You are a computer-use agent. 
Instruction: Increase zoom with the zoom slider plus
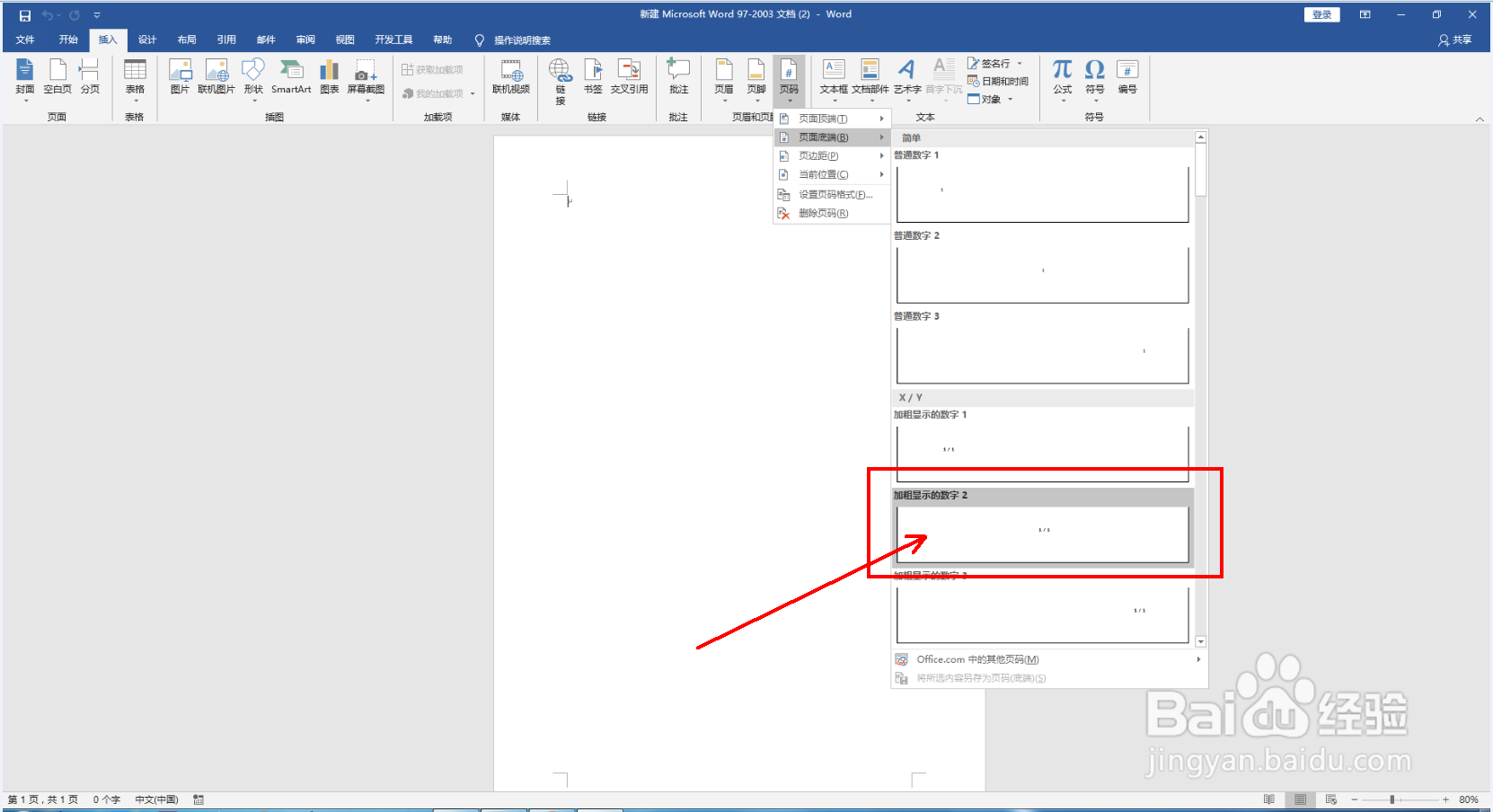click(x=1444, y=799)
